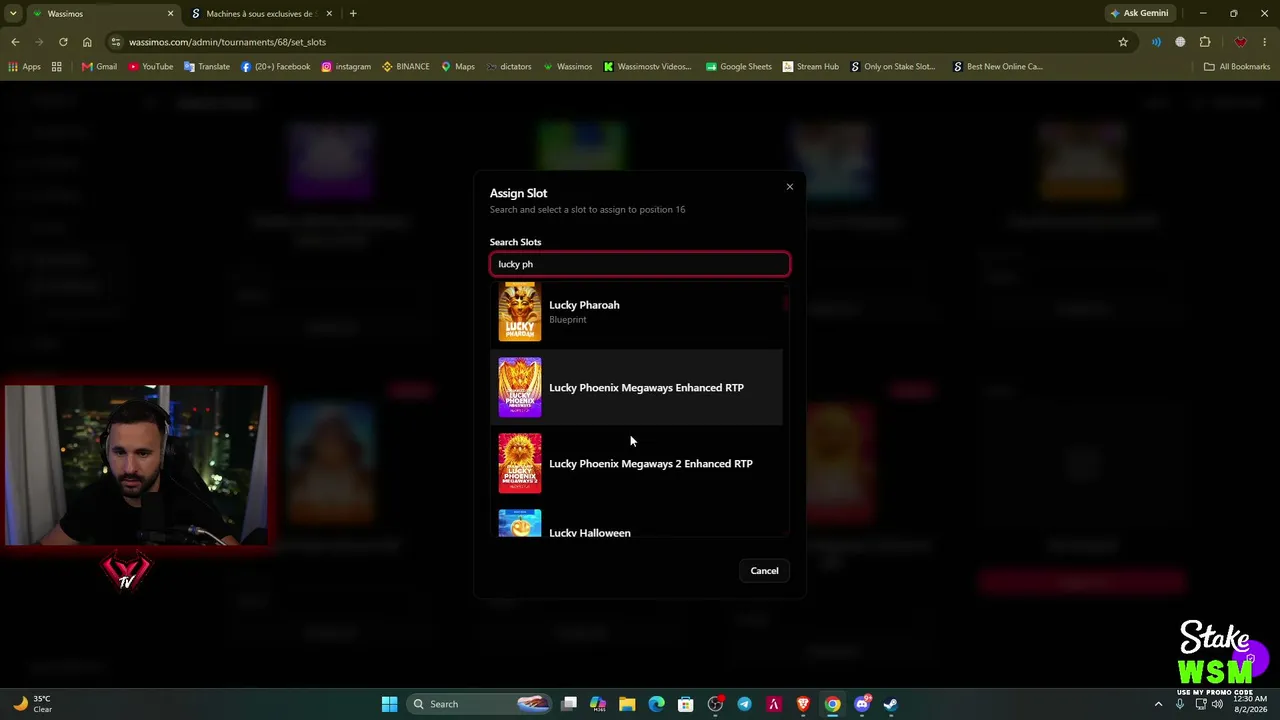Bookmark this page with the star

click(x=1123, y=42)
